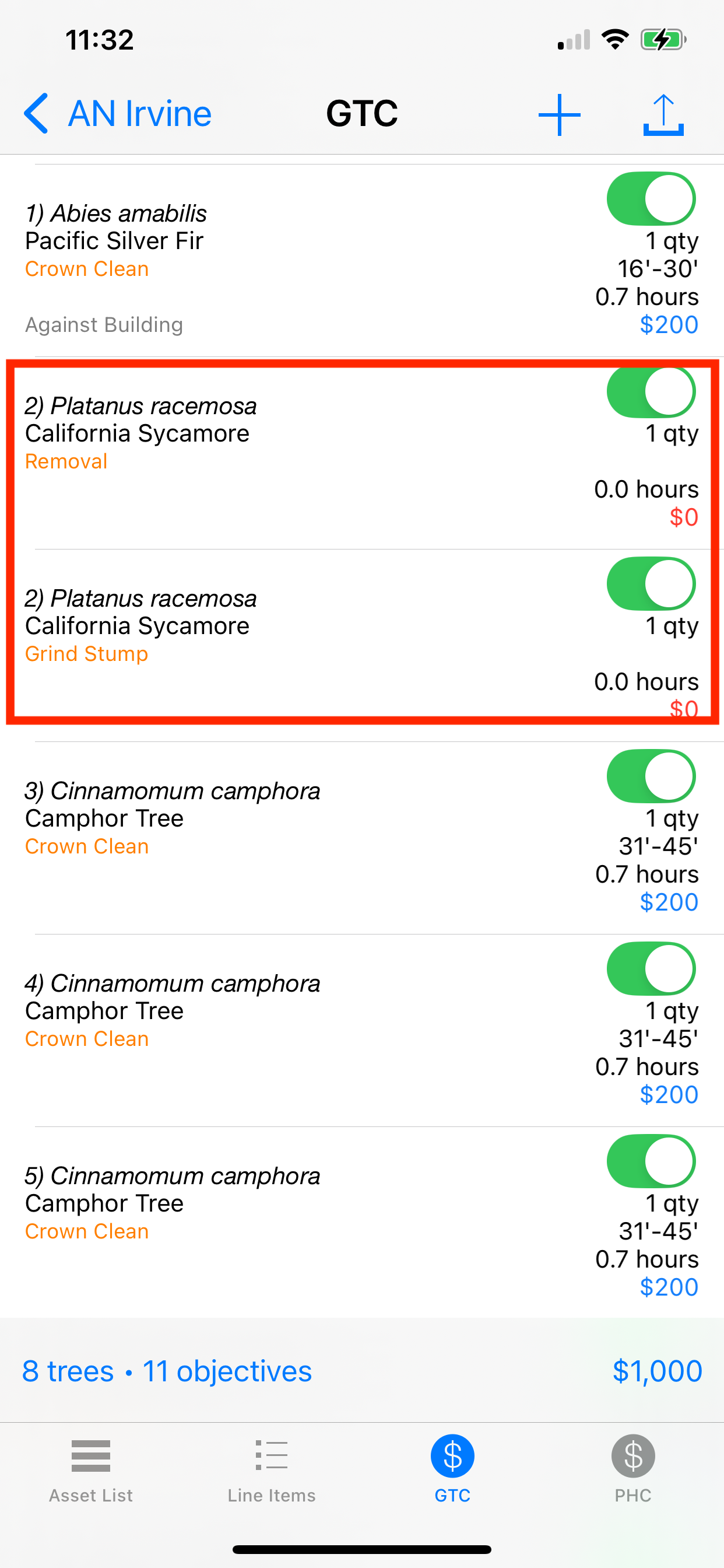Screen dimensions: 724x1568
Task: Tap the plus icon to add item
Action: (x=559, y=114)
